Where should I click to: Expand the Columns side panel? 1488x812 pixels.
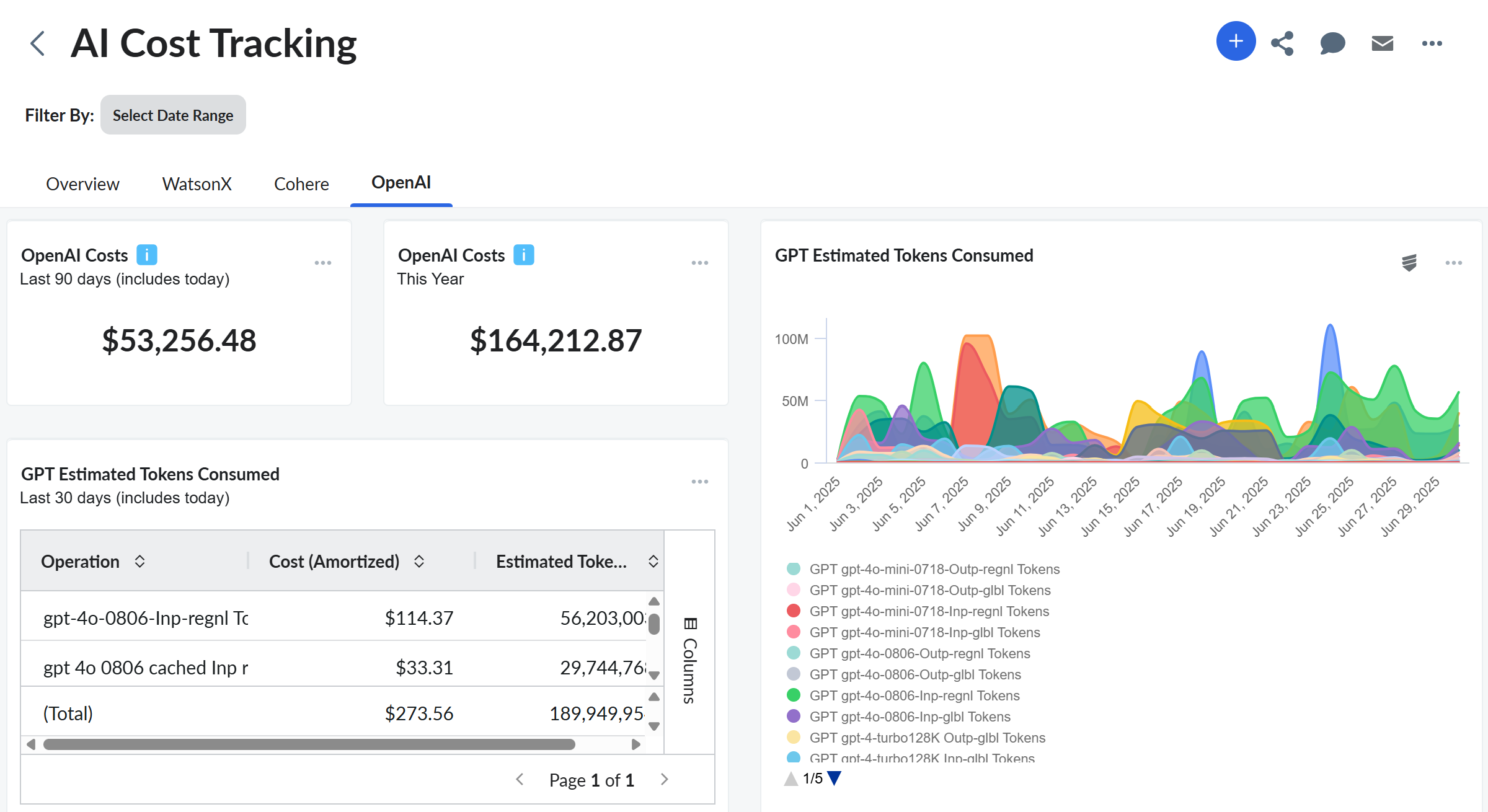point(689,660)
